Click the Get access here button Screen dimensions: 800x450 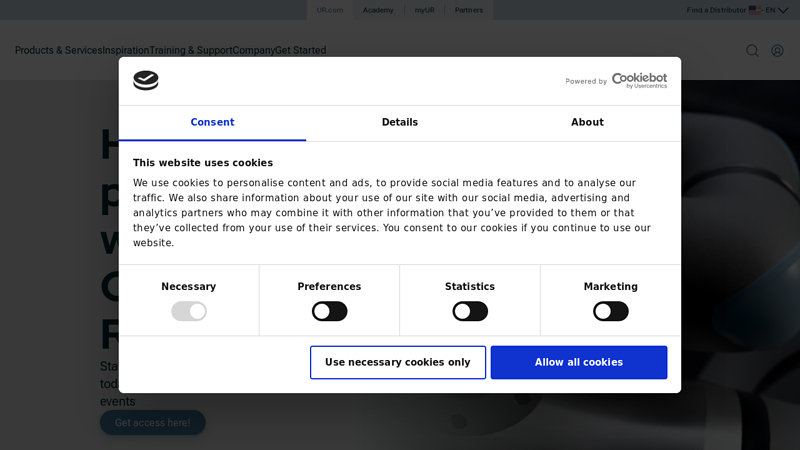[153, 422]
